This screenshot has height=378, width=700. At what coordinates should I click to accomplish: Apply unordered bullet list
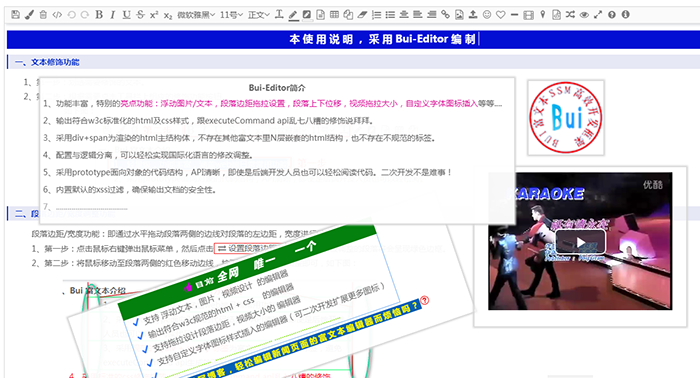(x=390, y=15)
